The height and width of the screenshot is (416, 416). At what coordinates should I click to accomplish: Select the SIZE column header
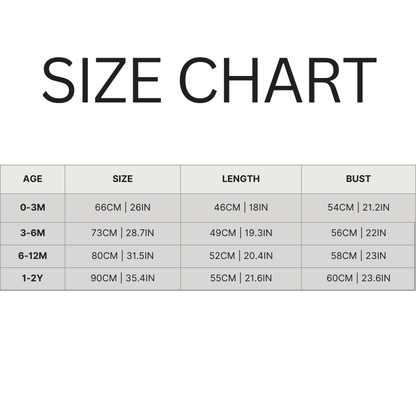point(123,179)
